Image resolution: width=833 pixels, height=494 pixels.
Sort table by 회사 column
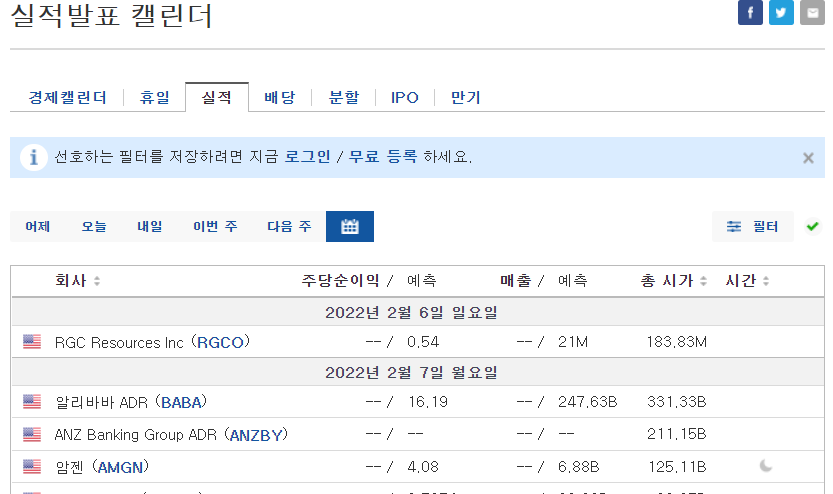click(78, 280)
